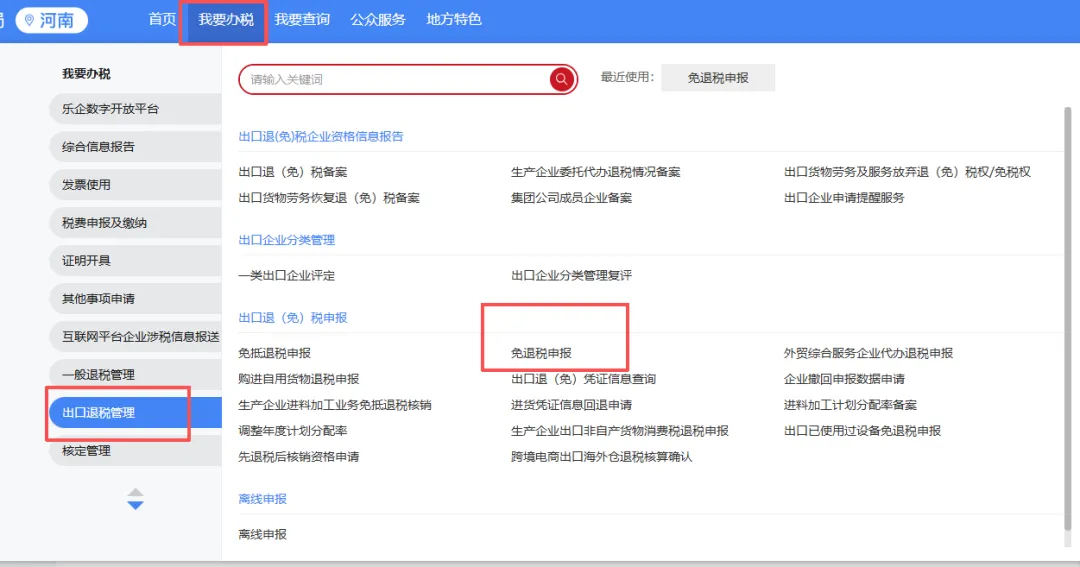Open 免退税申报 link in the list
The height and width of the screenshot is (567, 1080).
[541, 353]
